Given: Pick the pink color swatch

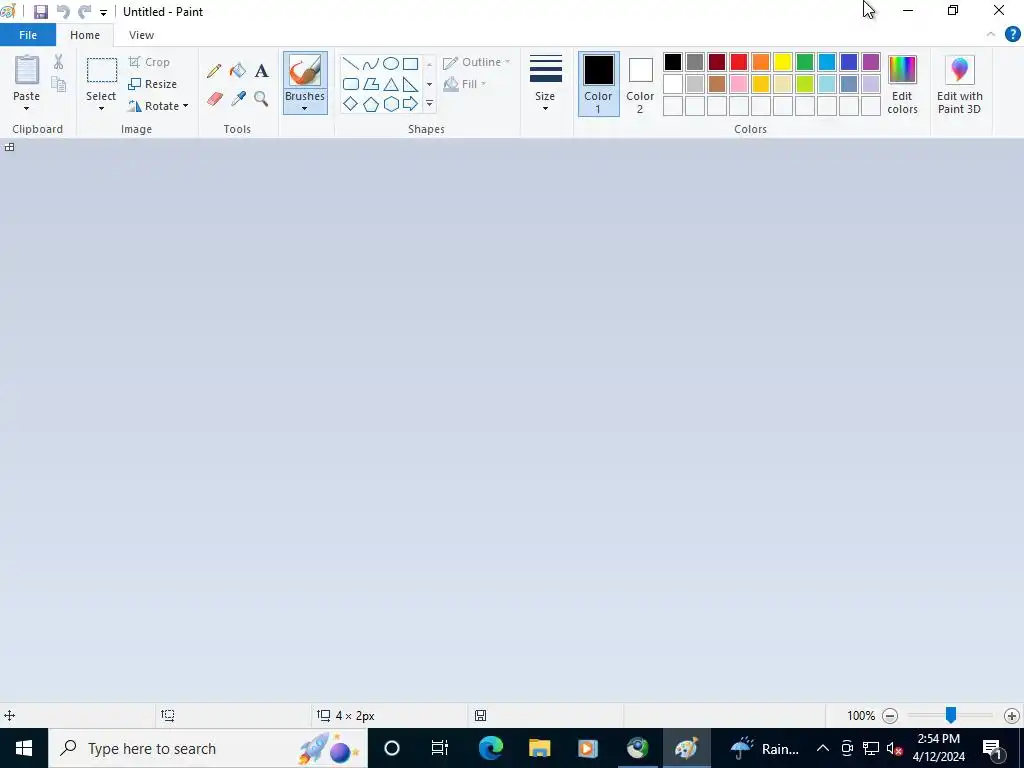Looking at the screenshot, I should pyautogui.click(x=739, y=84).
